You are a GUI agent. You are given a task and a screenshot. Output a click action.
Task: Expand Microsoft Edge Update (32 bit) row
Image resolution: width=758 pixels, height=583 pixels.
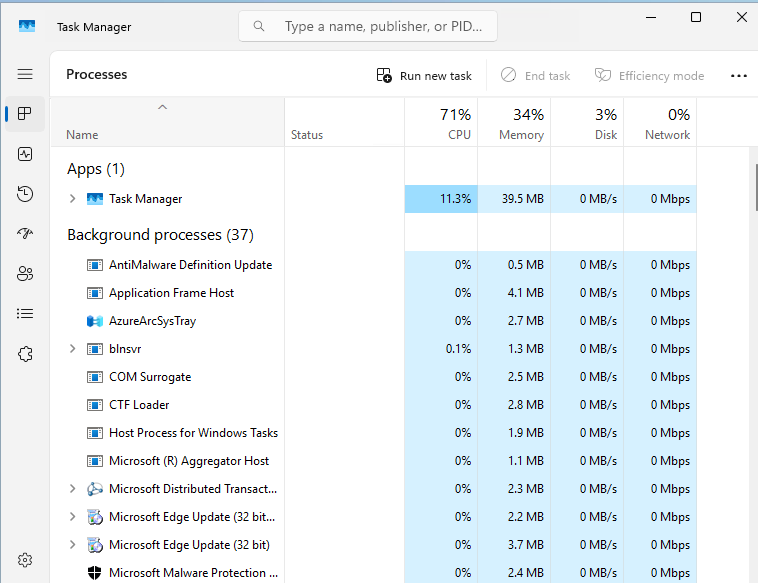click(x=73, y=545)
